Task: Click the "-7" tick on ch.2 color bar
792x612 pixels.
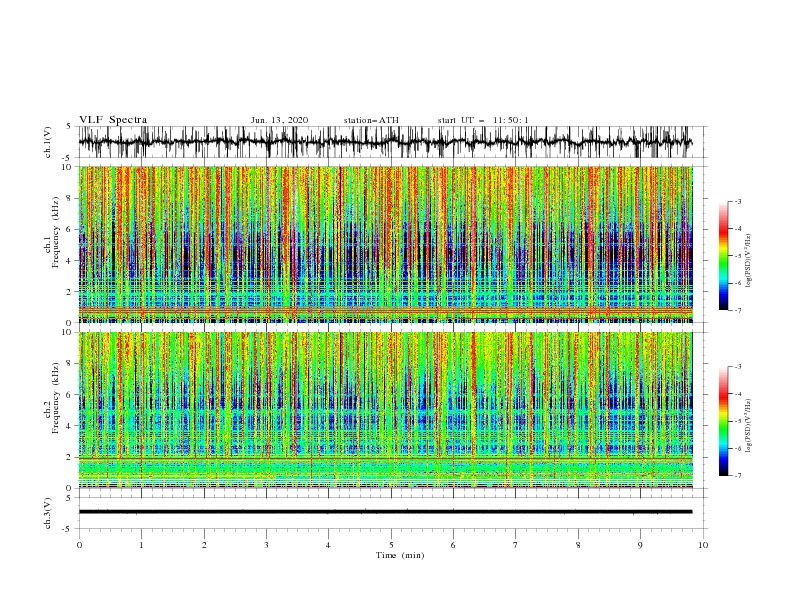Action: pos(737,476)
